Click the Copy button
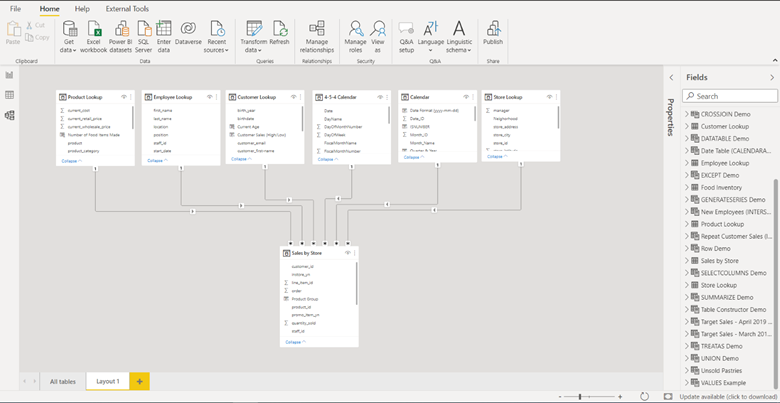This screenshot has width=780, height=403. 37,37
